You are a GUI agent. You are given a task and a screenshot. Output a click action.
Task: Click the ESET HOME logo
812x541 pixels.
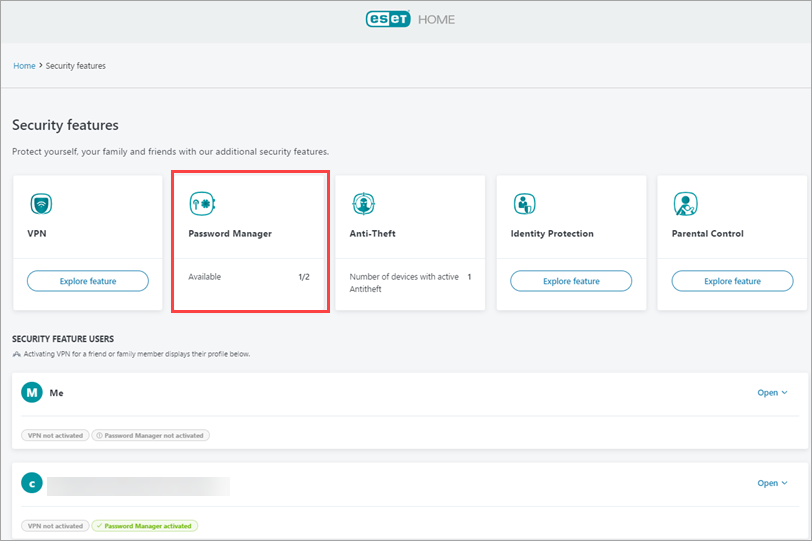tap(410, 19)
